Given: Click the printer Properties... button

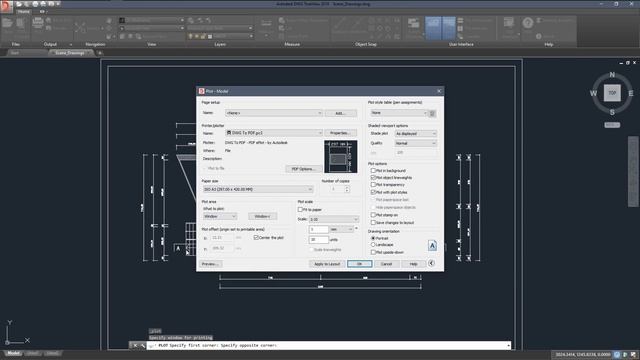Looking at the screenshot, I should pyautogui.click(x=340, y=133).
